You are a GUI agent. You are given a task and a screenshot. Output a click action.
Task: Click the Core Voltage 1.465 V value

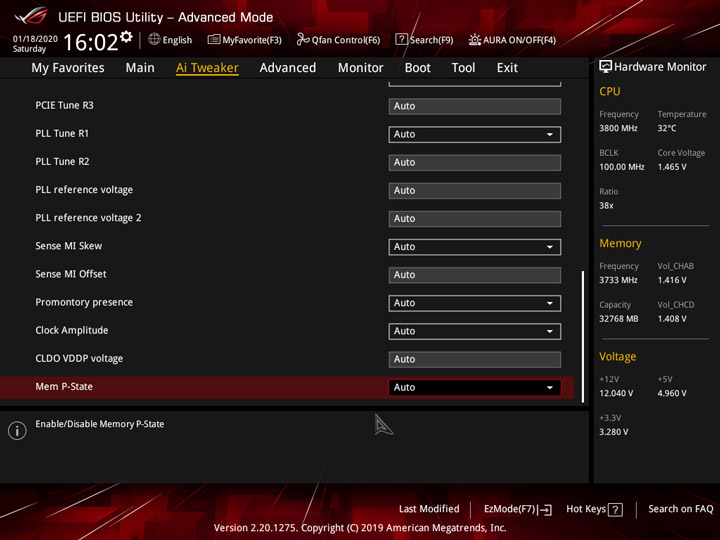pos(672,167)
